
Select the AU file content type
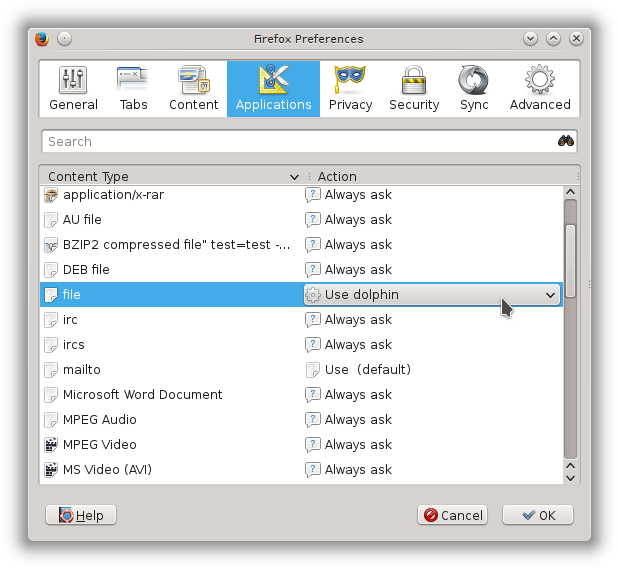tap(302, 220)
